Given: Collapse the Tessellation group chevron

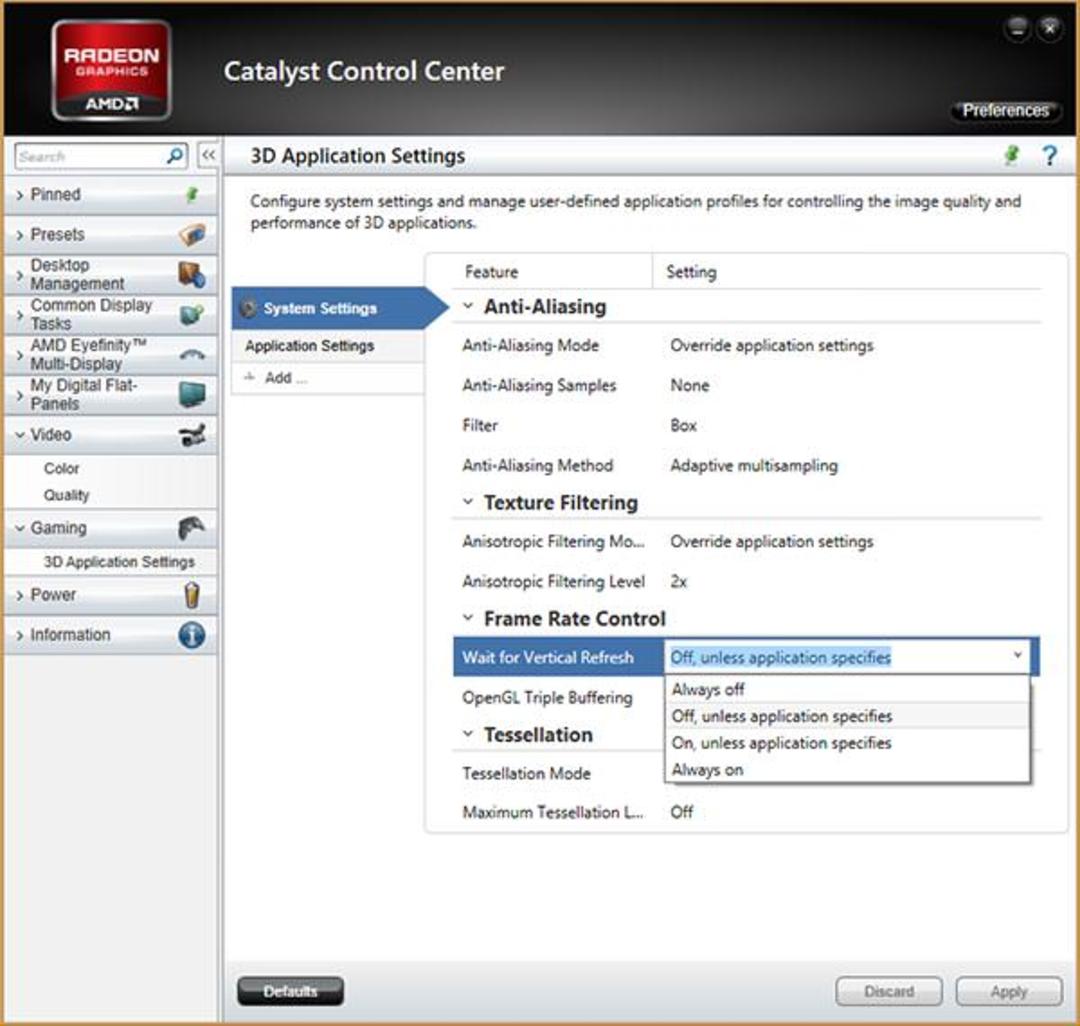Looking at the screenshot, I should tap(468, 733).
